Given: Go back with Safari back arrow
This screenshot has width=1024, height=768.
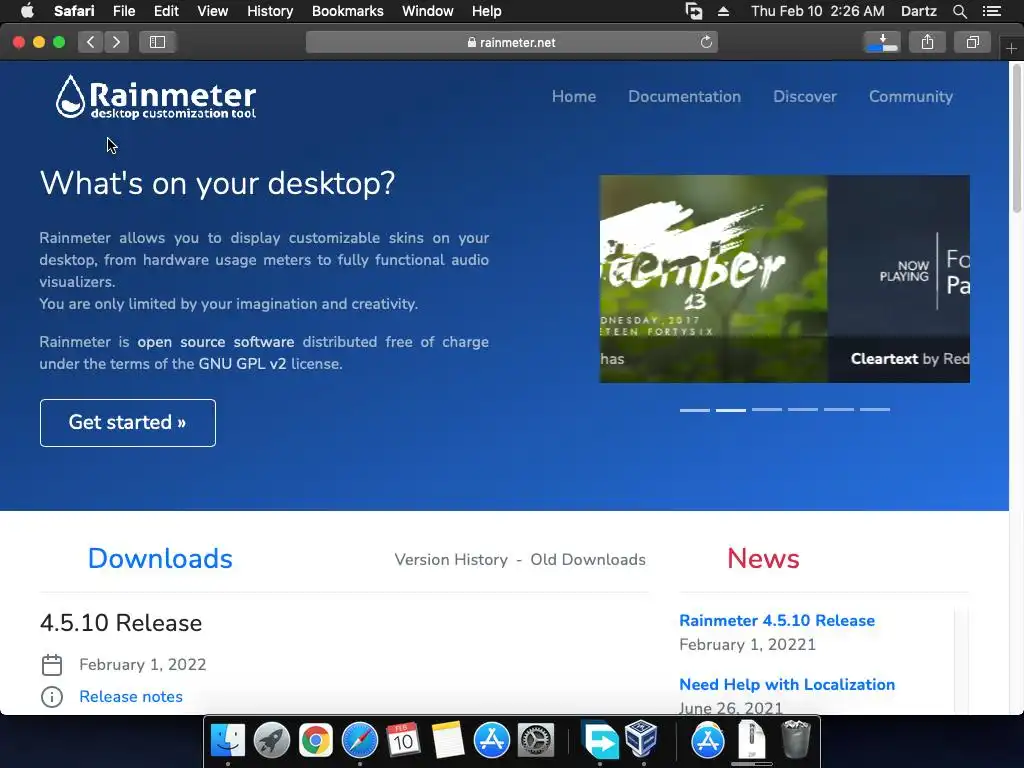Looking at the screenshot, I should coord(91,42).
